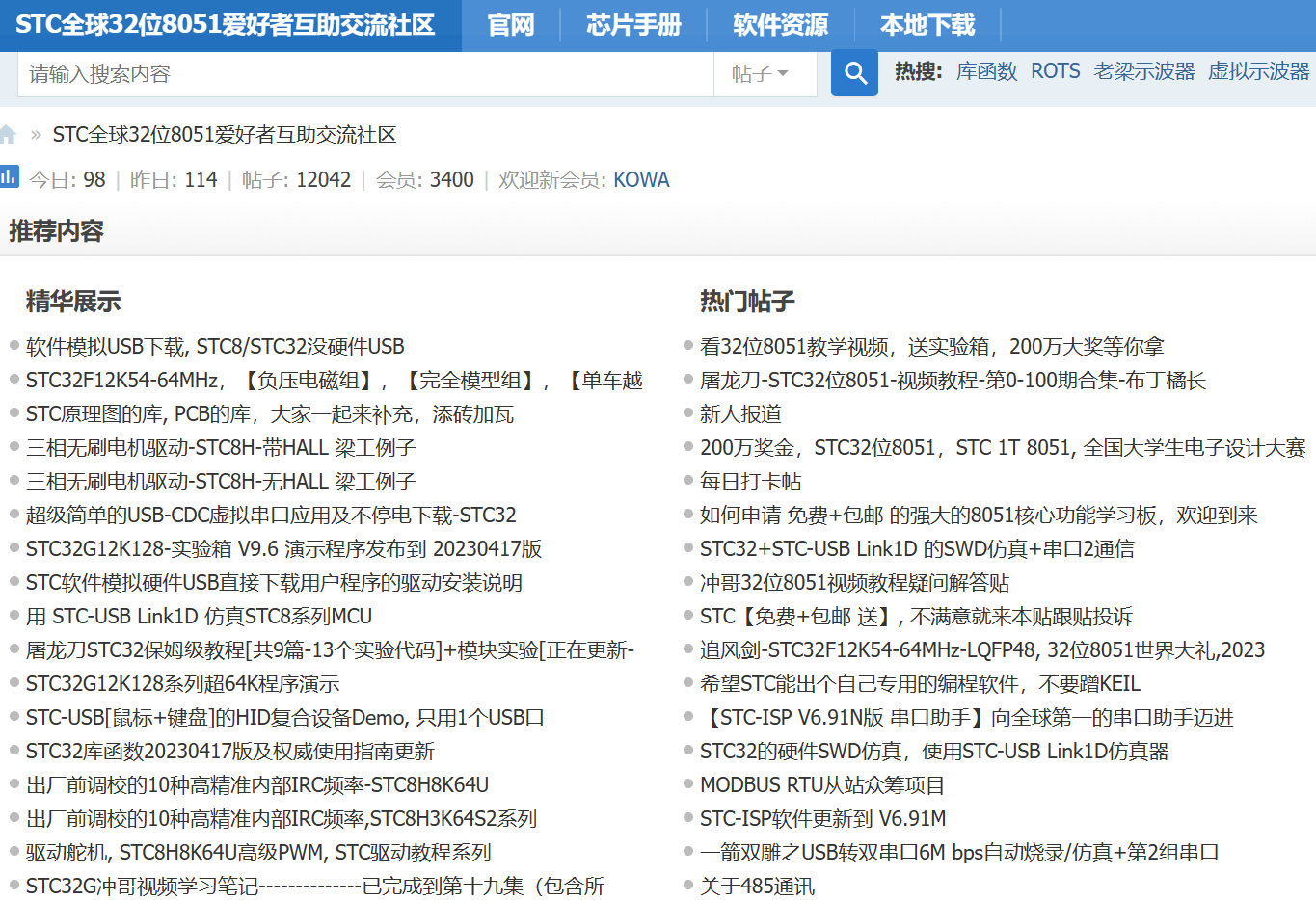Focus the 请输入搜索内容 search field
This screenshot has width=1316, height=900.
tap(365, 73)
